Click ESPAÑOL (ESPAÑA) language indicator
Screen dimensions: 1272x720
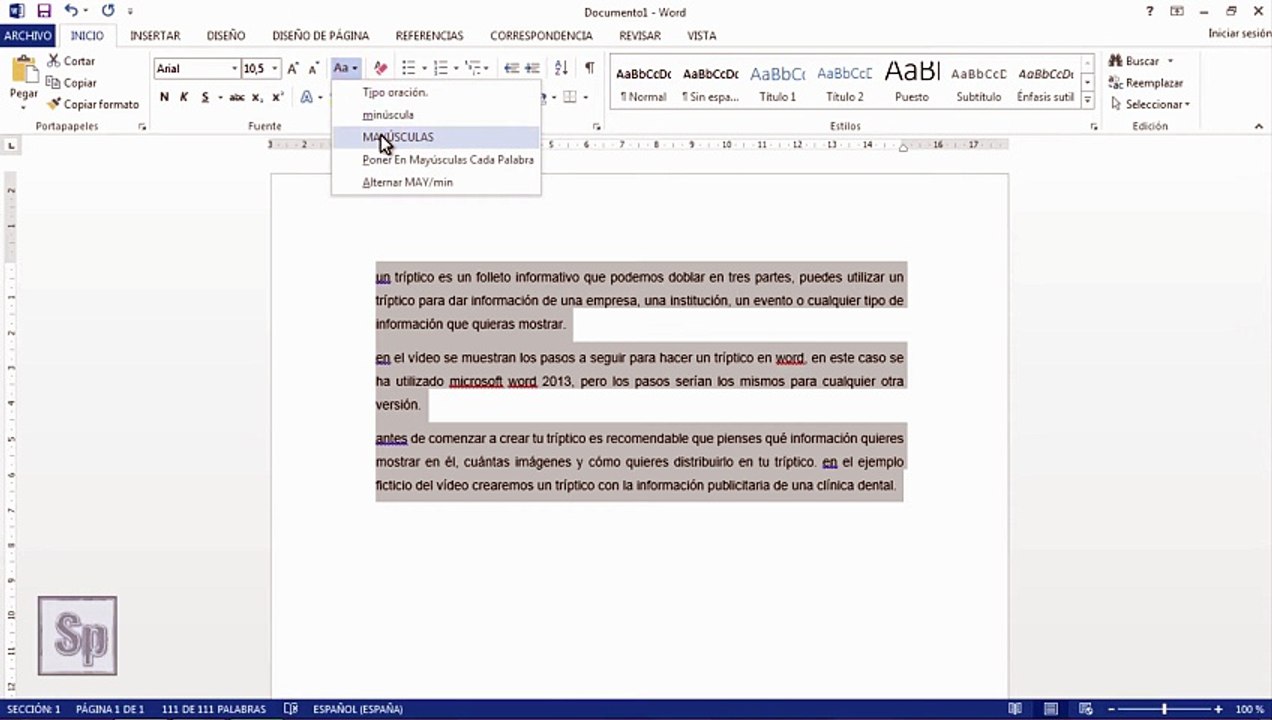click(x=358, y=709)
